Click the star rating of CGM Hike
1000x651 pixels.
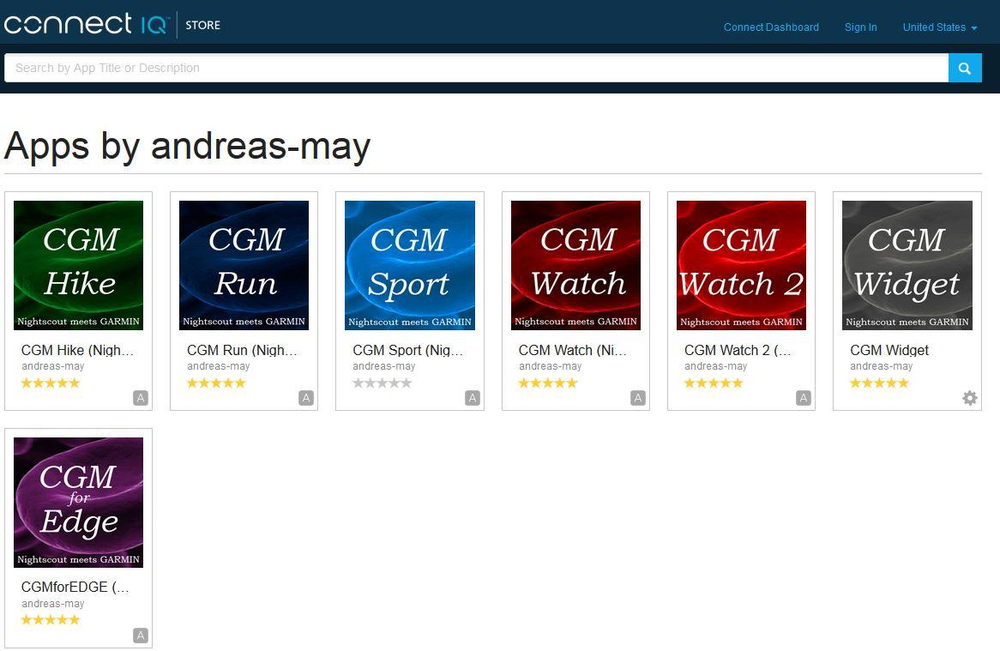[50, 383]
